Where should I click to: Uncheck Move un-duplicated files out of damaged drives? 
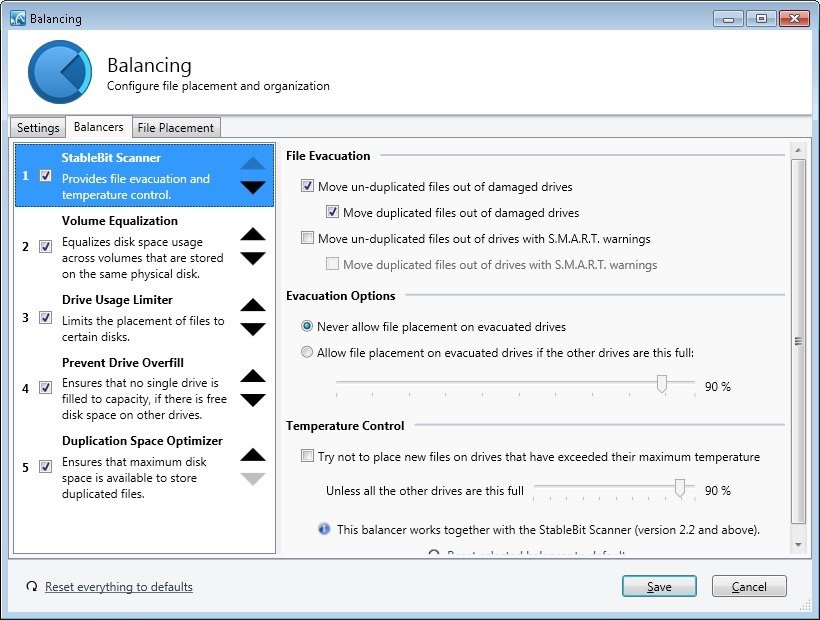click(x=307, y=186)
